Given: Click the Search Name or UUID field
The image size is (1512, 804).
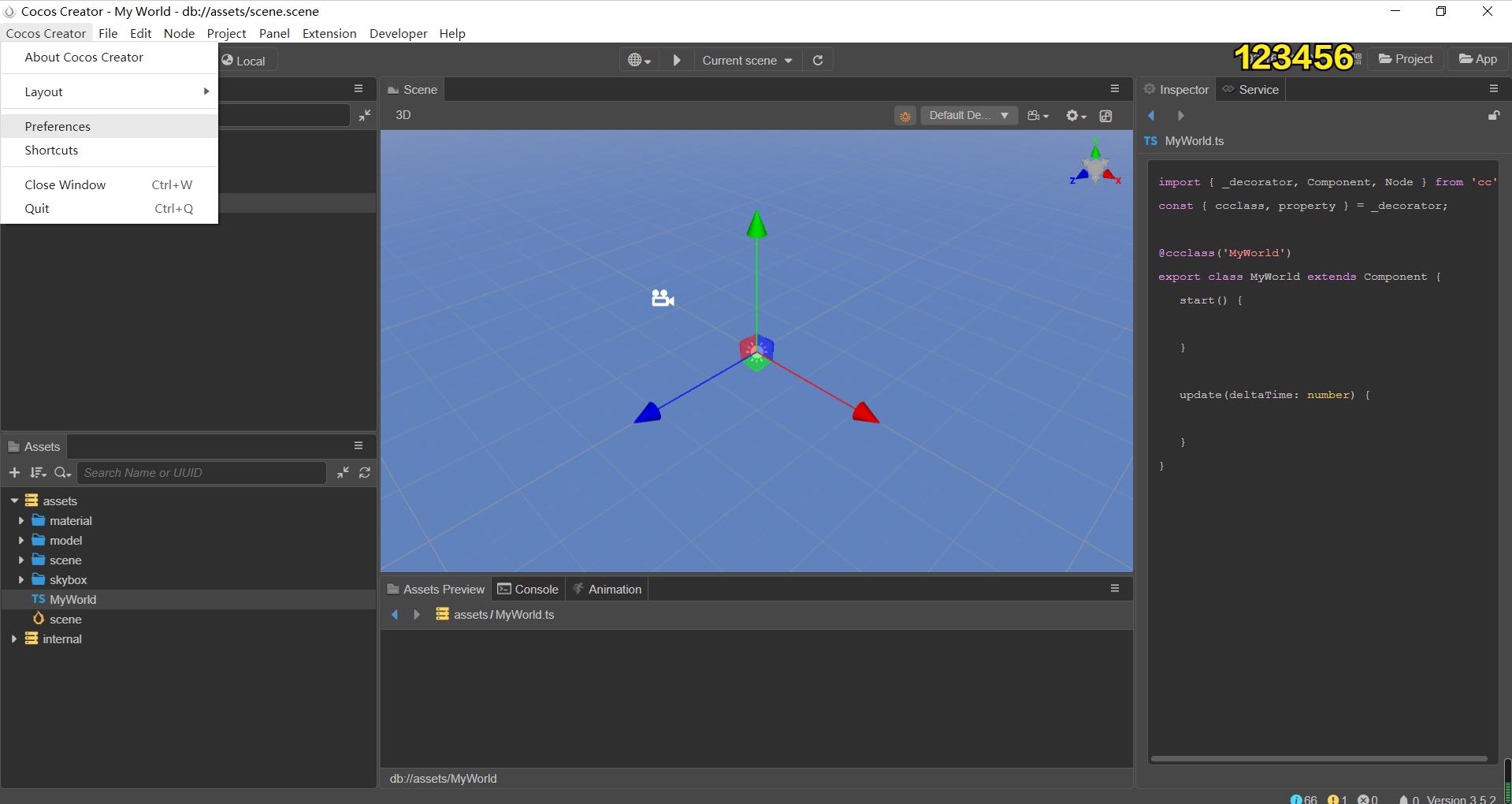Looking at the screenshot, I should tap(202, 473).
